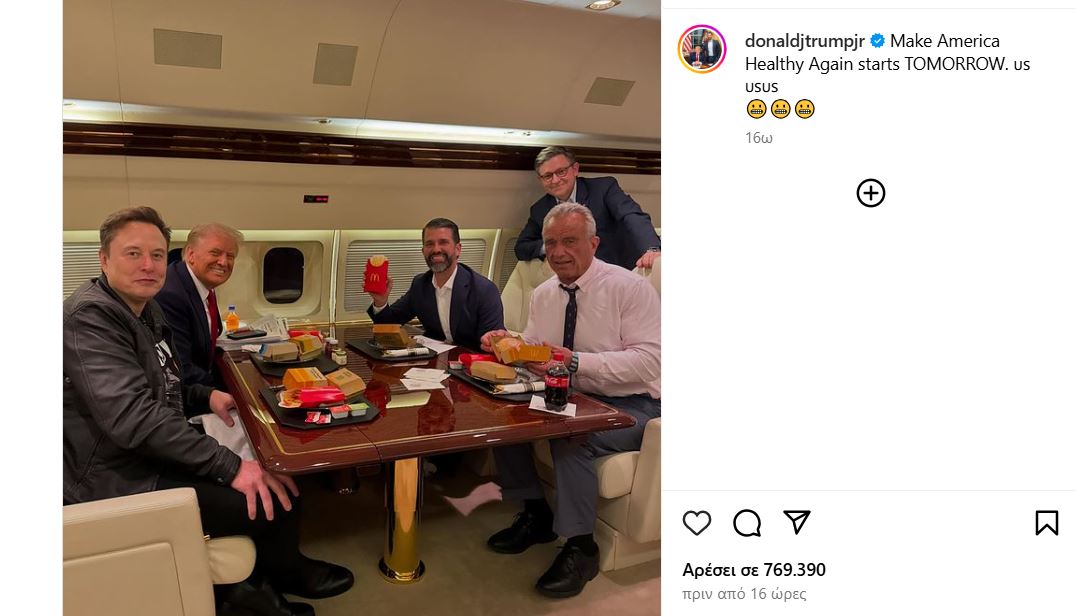This screenshot has height=616, width=1076.
Task: Open comments with the speech bubble icon
Action: click(747, 523)
